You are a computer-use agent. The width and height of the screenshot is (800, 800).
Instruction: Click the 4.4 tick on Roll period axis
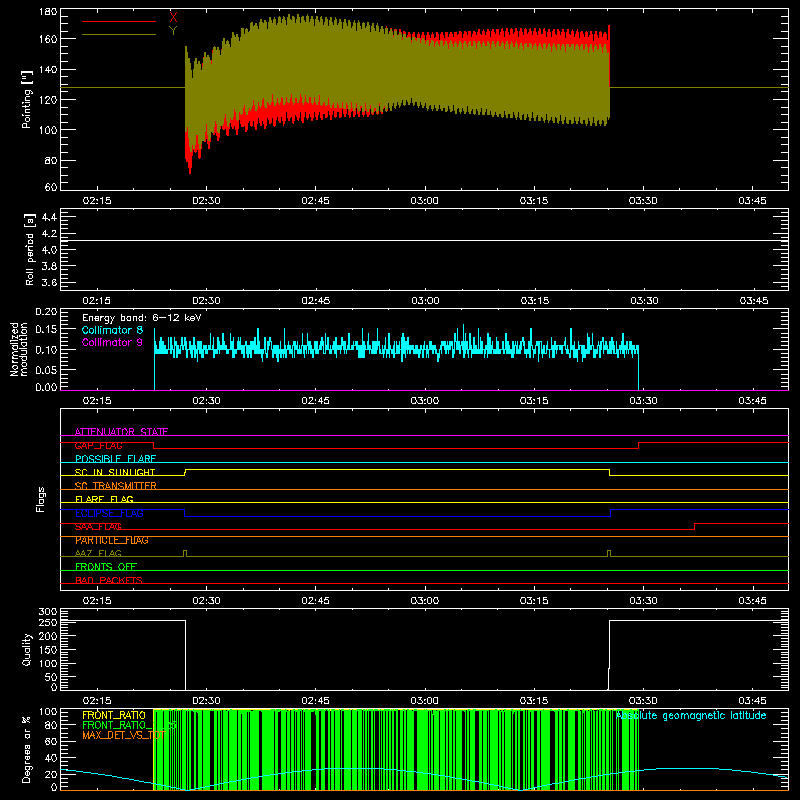(49, 217)
